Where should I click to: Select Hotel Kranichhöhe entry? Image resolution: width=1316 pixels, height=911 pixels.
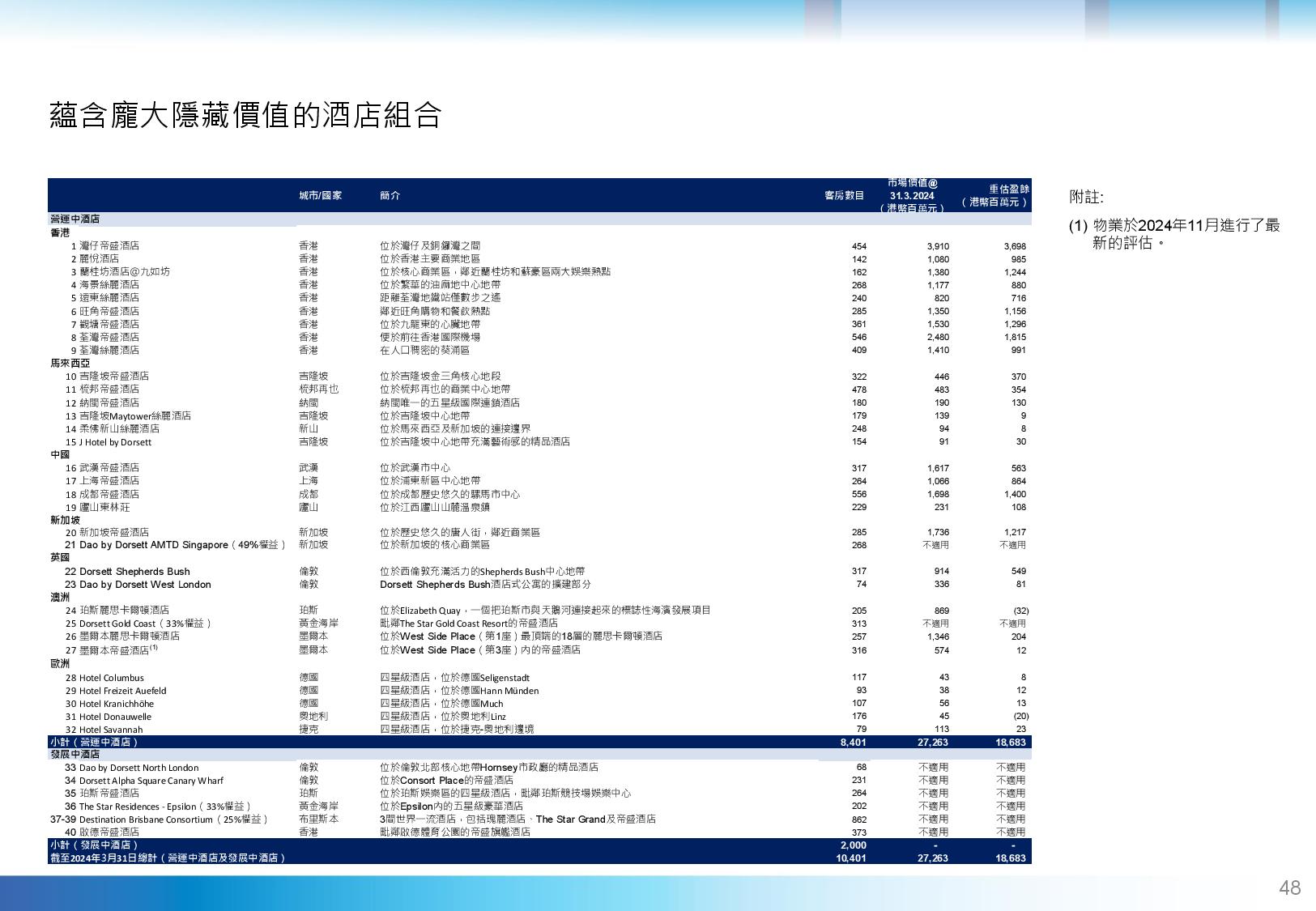(117, 704)
